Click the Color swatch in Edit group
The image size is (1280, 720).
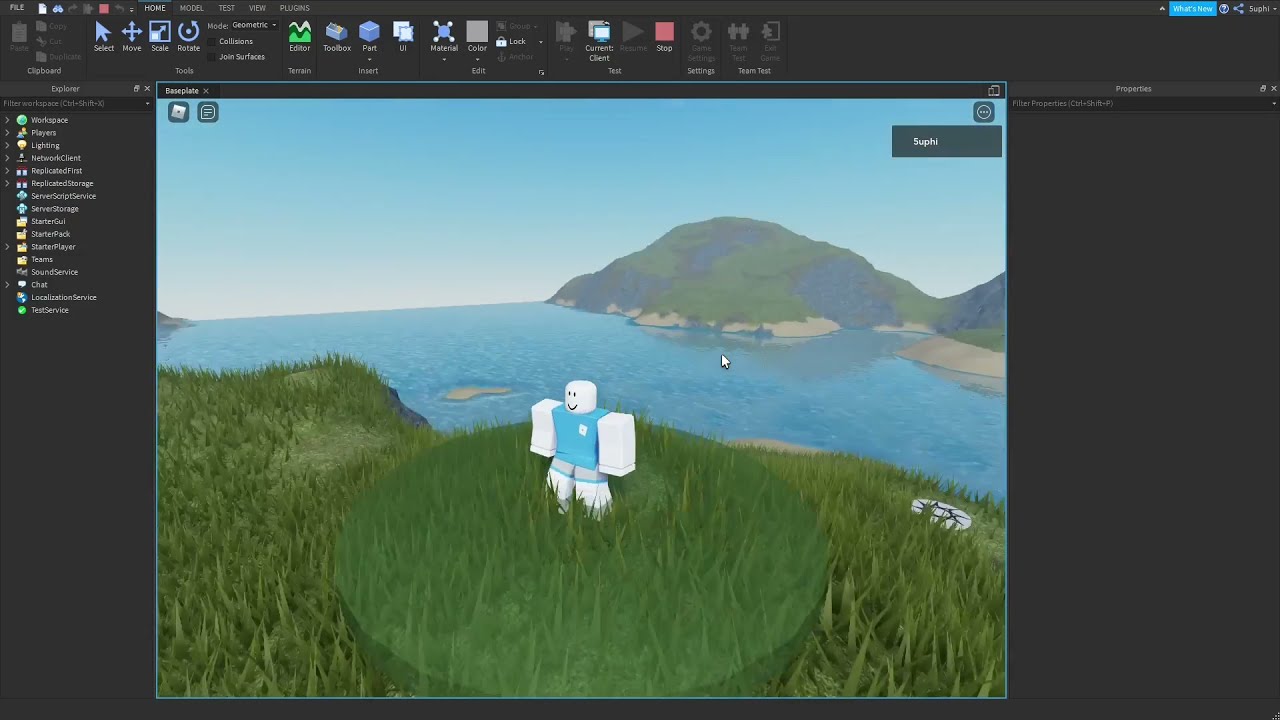pos(477,32)
